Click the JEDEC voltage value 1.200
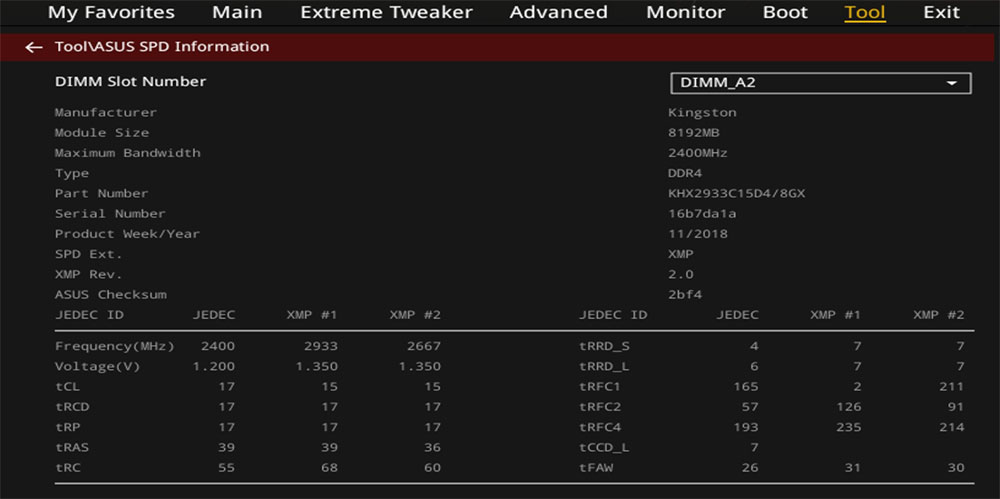The height and width of the screenshot is (499, 1000). click(x=214, y=367)
